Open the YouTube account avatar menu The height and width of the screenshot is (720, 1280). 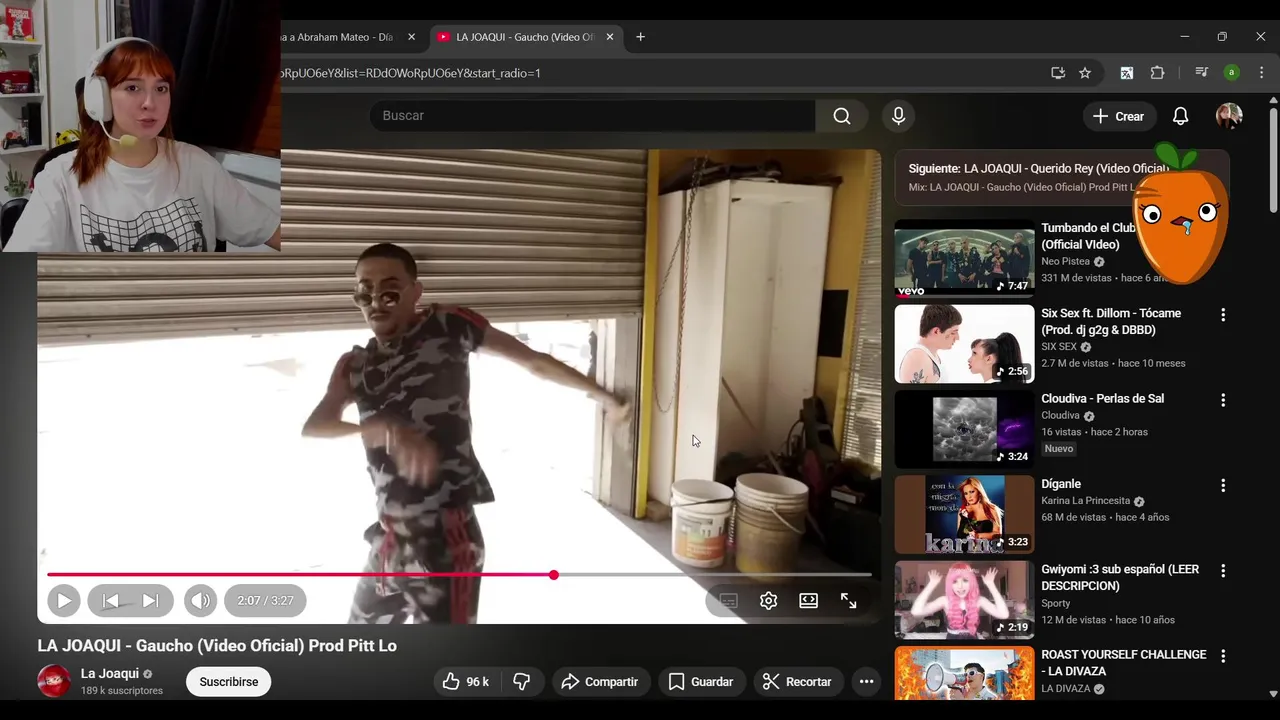[1229, 116]
